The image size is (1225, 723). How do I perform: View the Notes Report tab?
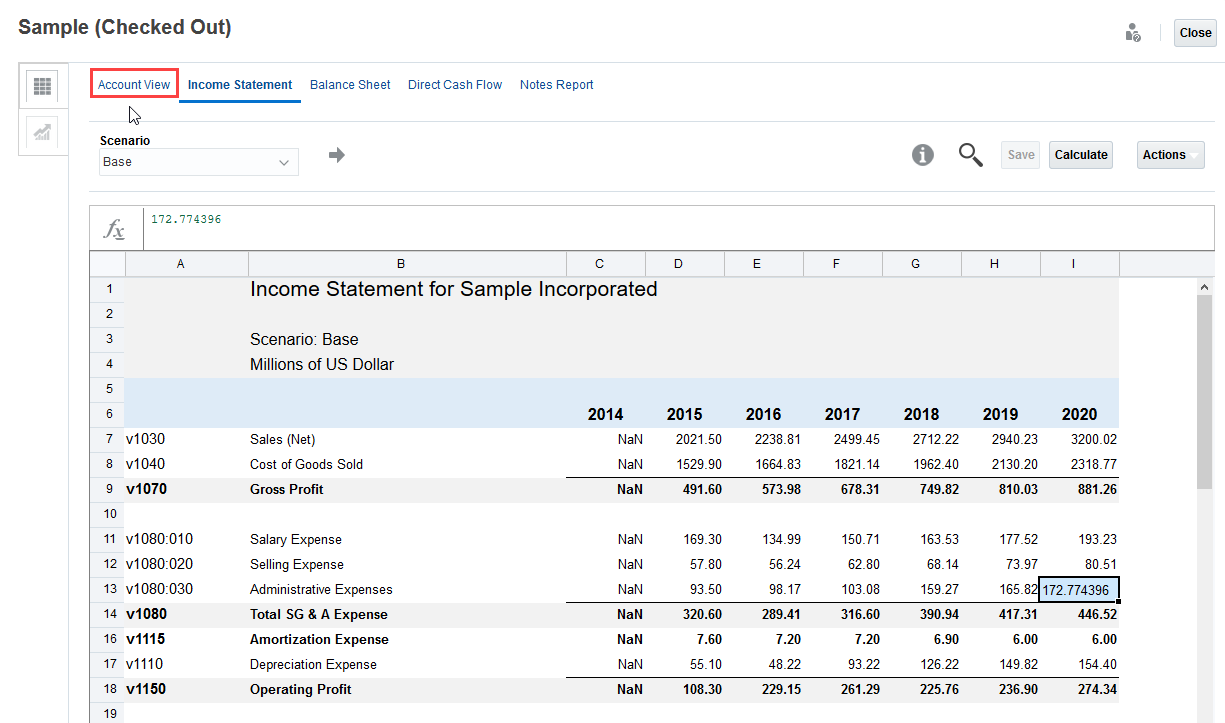tap(557, 84)
